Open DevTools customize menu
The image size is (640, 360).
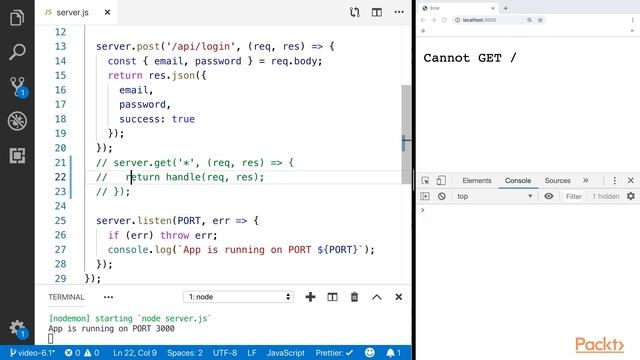(x=615, y=180)
